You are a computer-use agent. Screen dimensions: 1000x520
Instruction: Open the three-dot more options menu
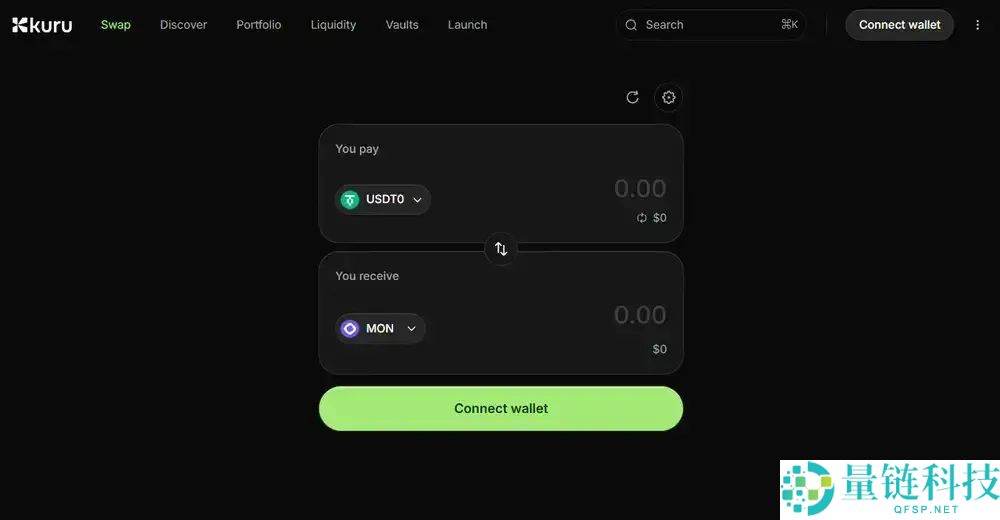coord(978,25)
